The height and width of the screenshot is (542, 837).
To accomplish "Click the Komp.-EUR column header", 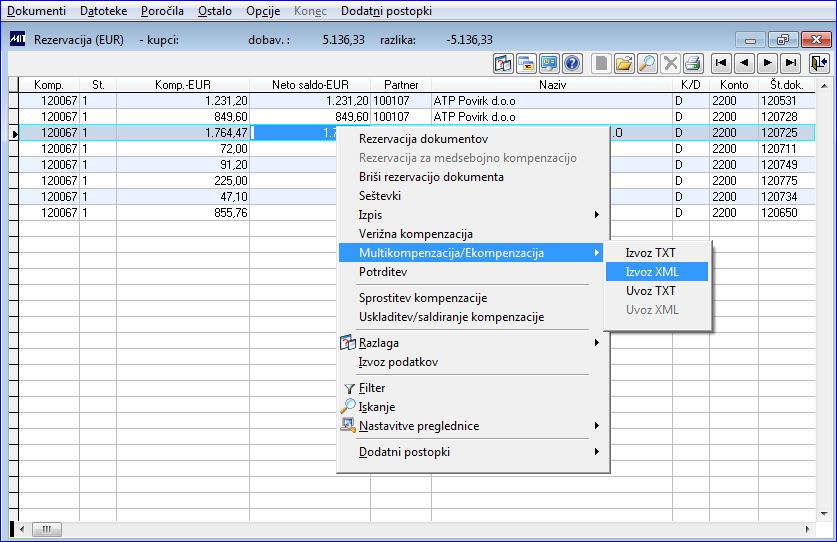I will coord(183,85).
